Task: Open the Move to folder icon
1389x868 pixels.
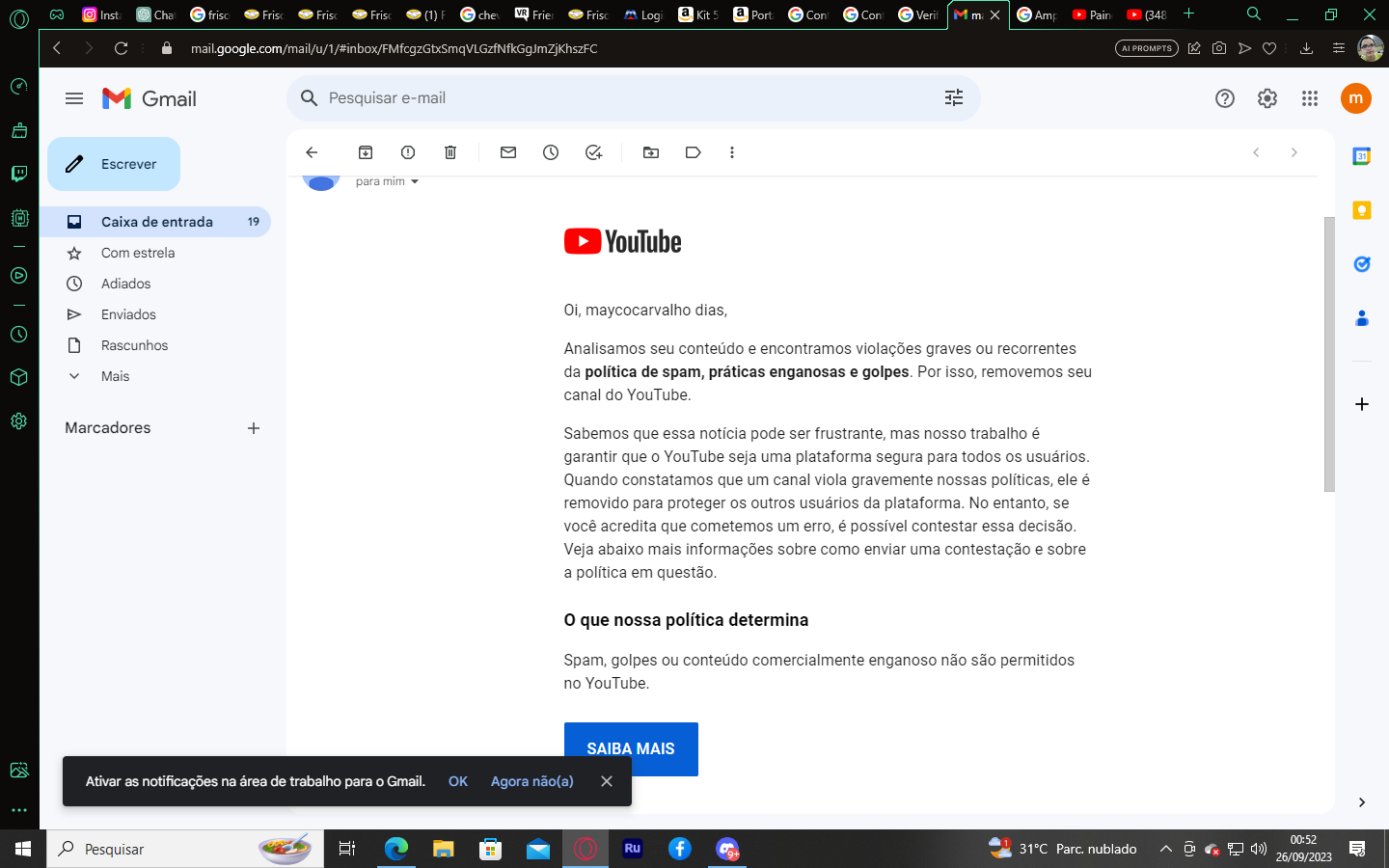Action: (x=651, y=152)
